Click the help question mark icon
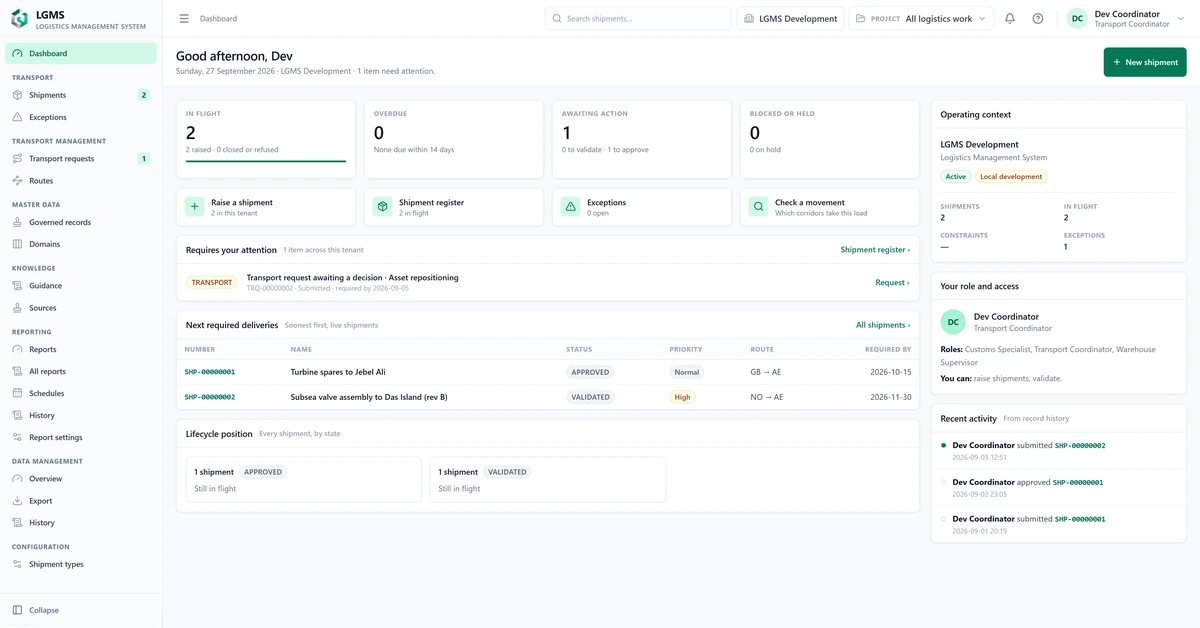Image resolution: width=1200 pixels, height=628 pixels. pos(1038,18)
